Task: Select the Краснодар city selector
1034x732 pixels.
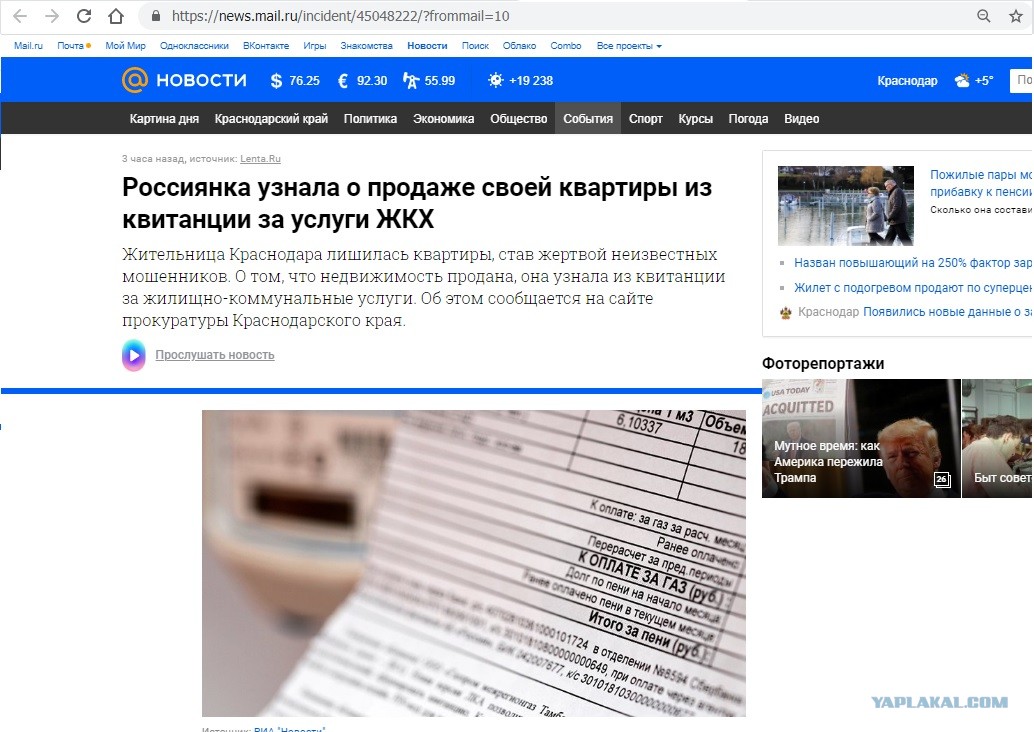Action: click(907, 80)
